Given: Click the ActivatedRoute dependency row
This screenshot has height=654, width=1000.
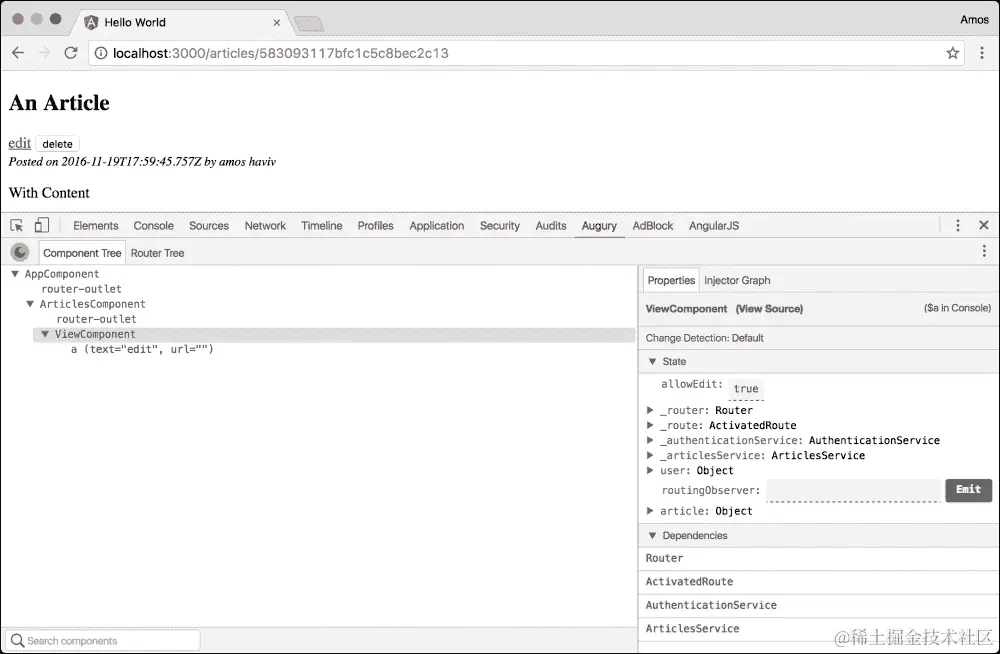Looking at the screenshot, I should pos(819,582).
